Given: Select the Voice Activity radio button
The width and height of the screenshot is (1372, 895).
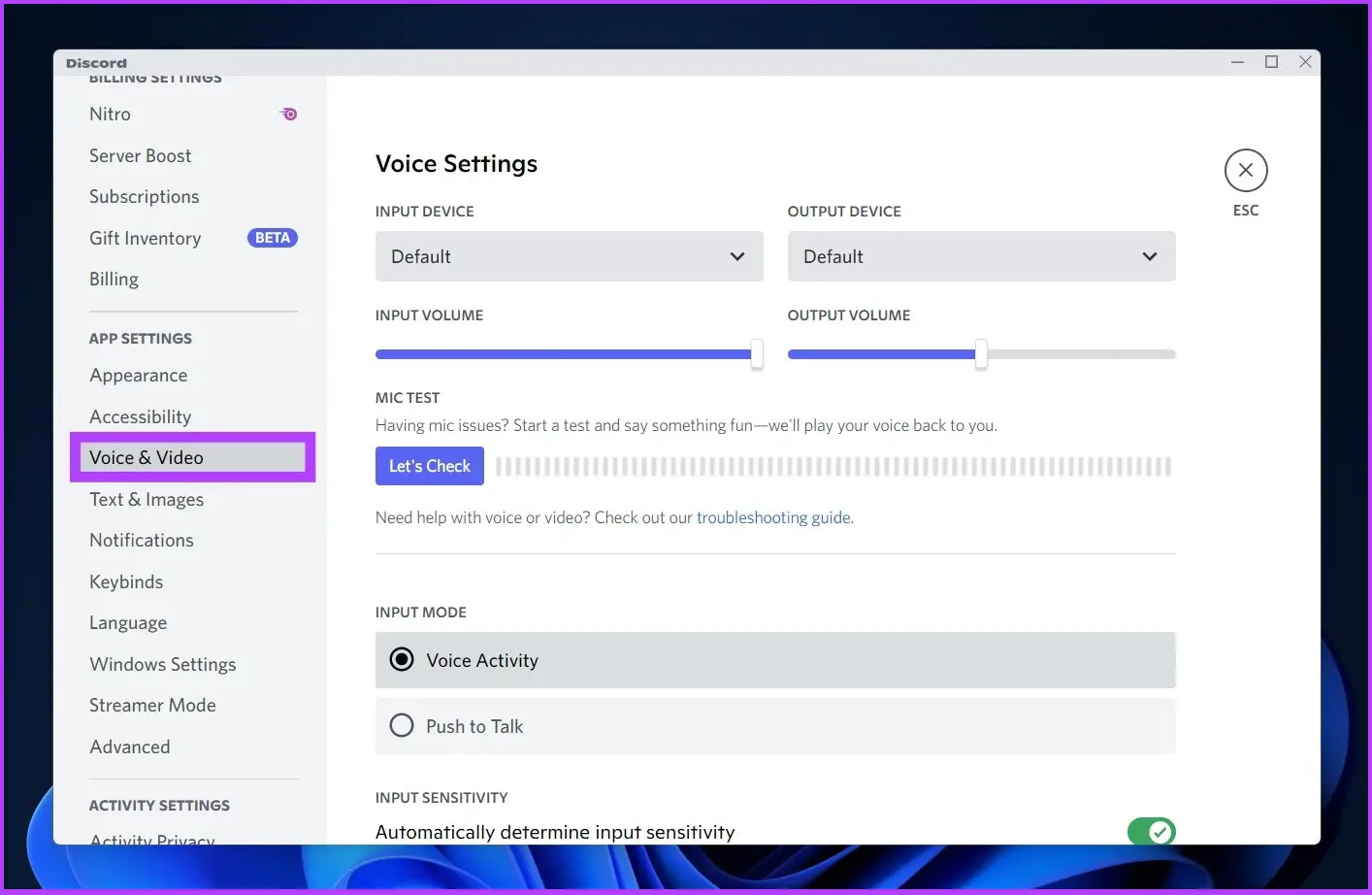Looking at the screenshot, I should click(x=402, y=660).
